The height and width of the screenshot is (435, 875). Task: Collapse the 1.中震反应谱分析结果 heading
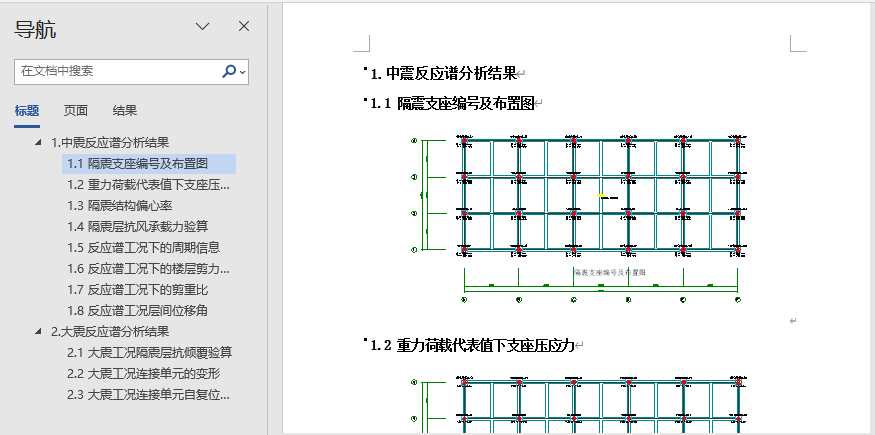[x=39, y=143]
